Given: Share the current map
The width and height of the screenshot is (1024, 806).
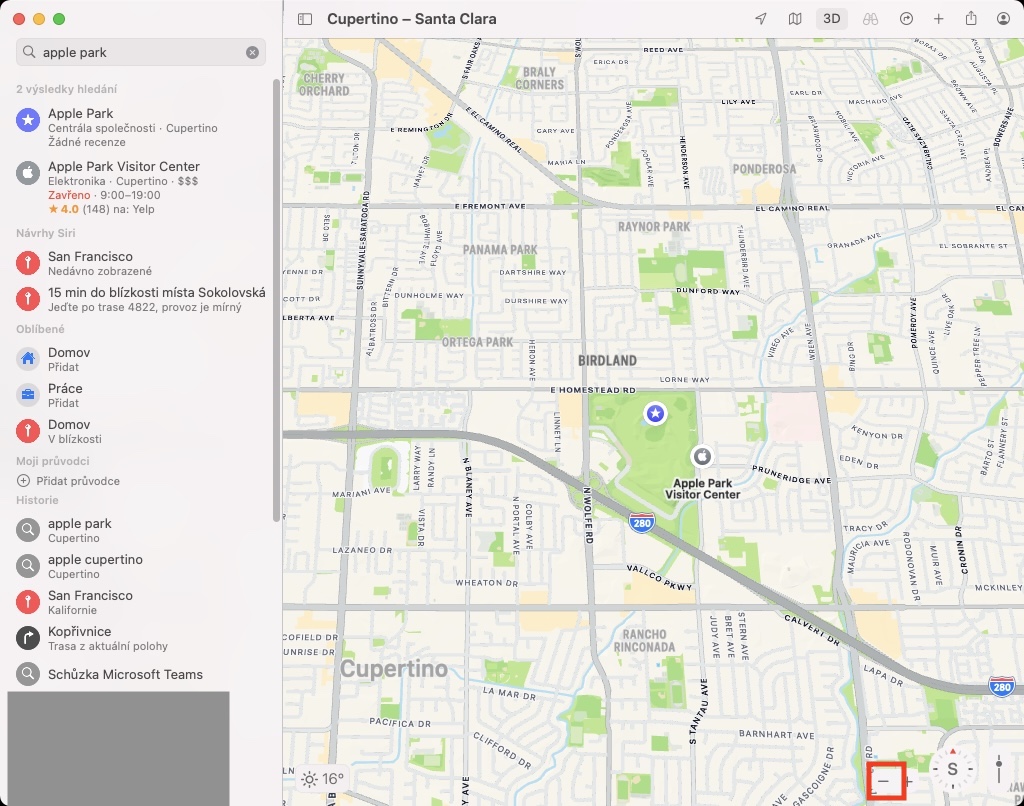Looking at the screenshot, I should pos(971,18).
